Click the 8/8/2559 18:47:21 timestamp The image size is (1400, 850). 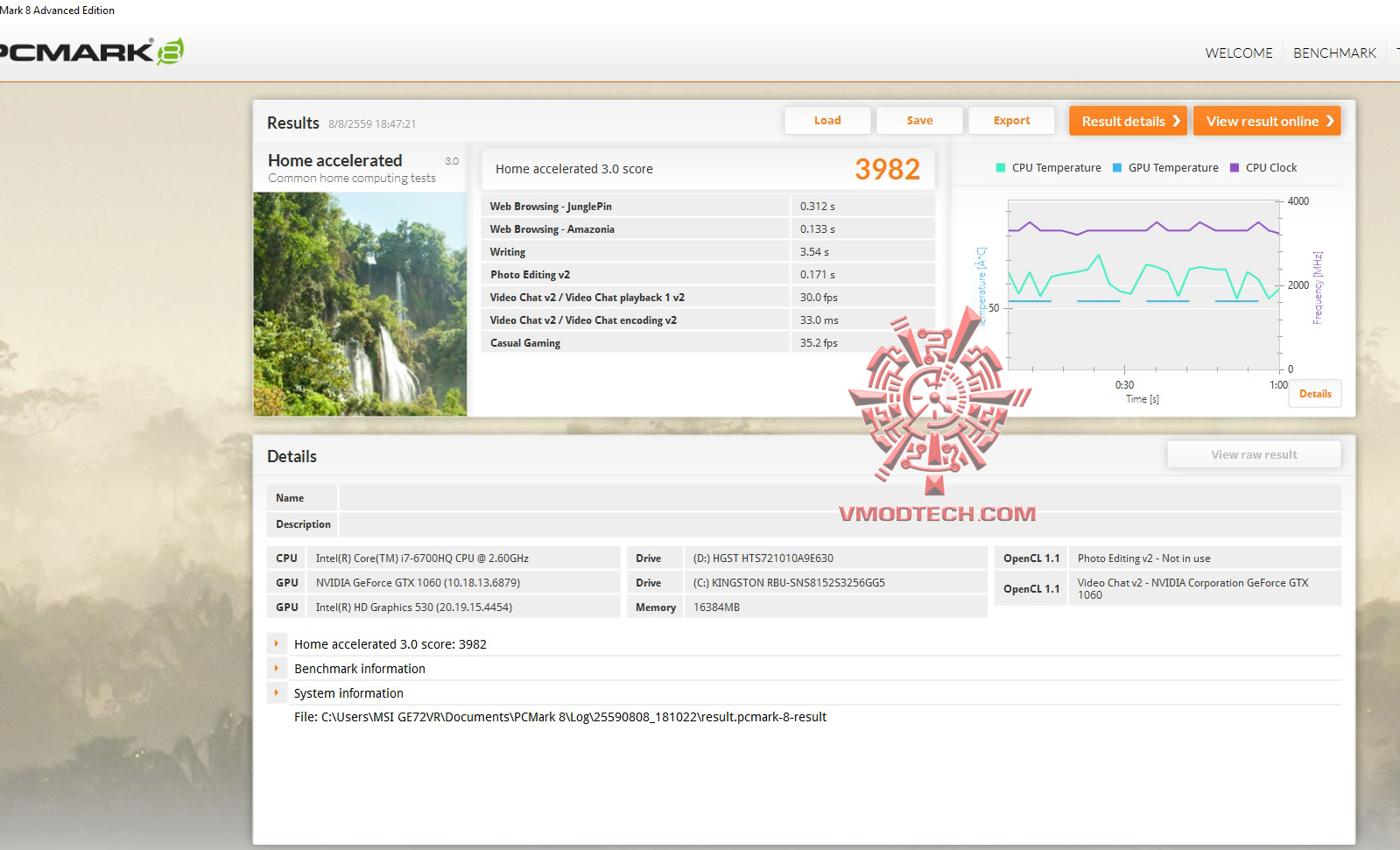372,124
